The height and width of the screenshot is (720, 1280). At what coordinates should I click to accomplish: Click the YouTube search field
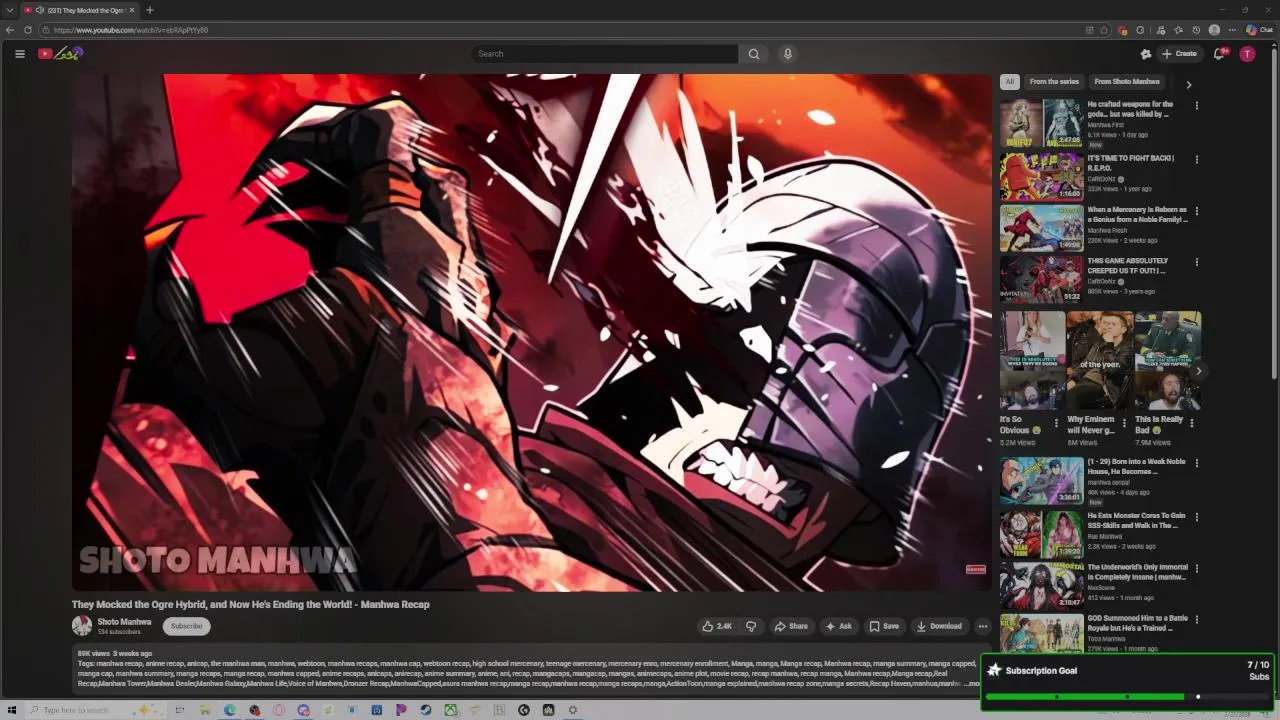click(604, 54)
